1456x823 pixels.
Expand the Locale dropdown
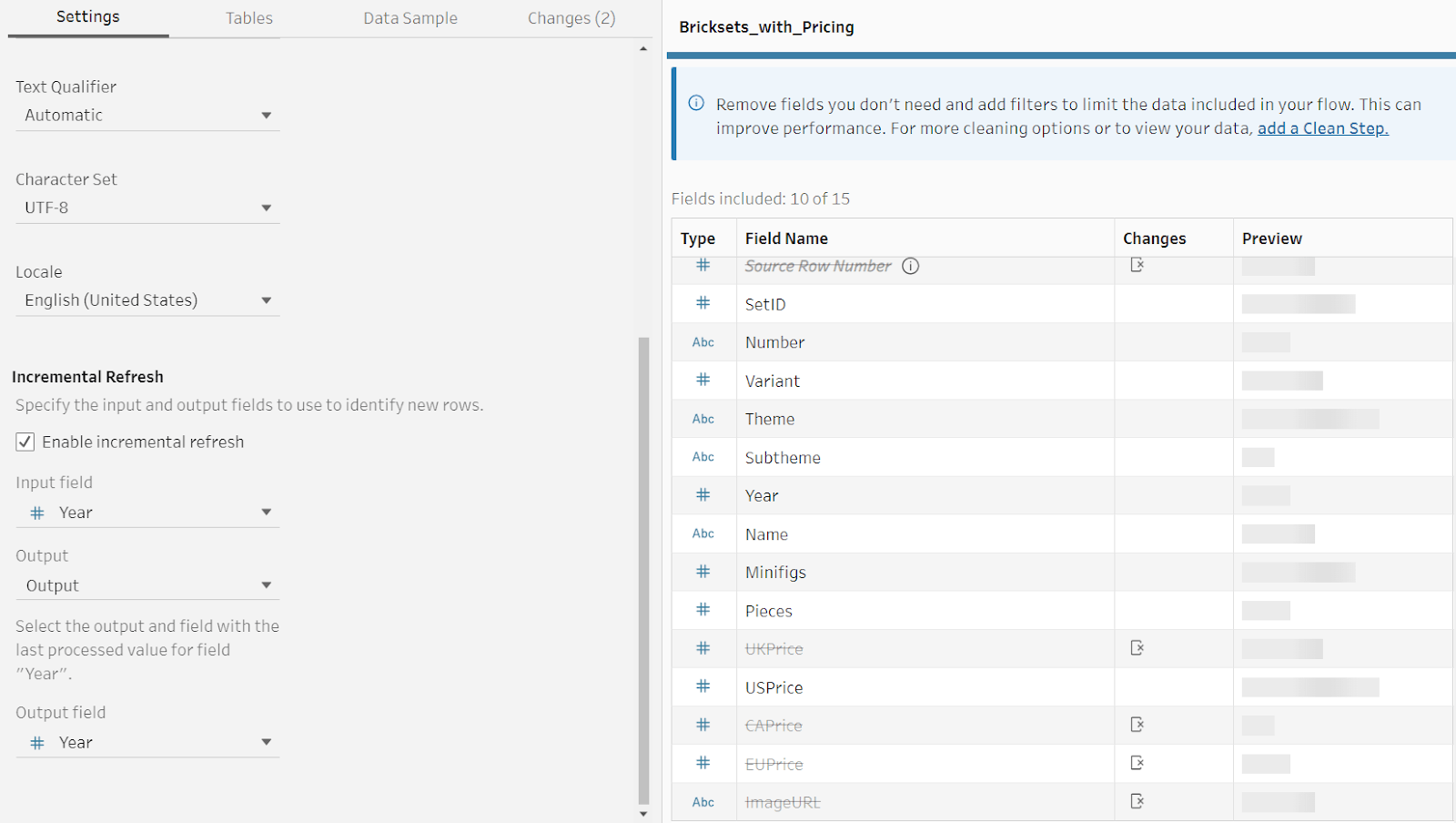click(147, 300)
